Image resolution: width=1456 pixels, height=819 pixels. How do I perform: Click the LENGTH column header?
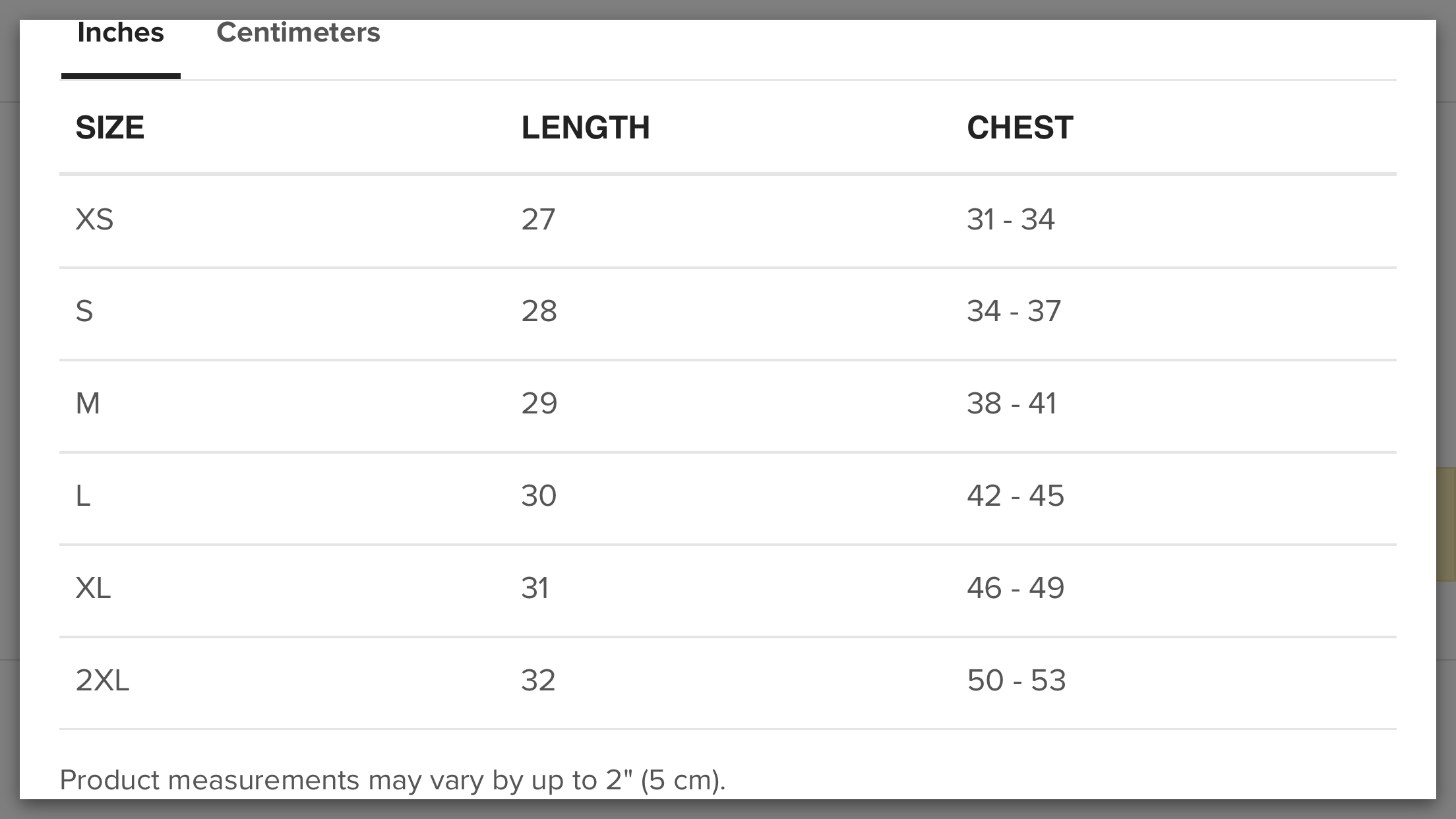pos(586,127)
